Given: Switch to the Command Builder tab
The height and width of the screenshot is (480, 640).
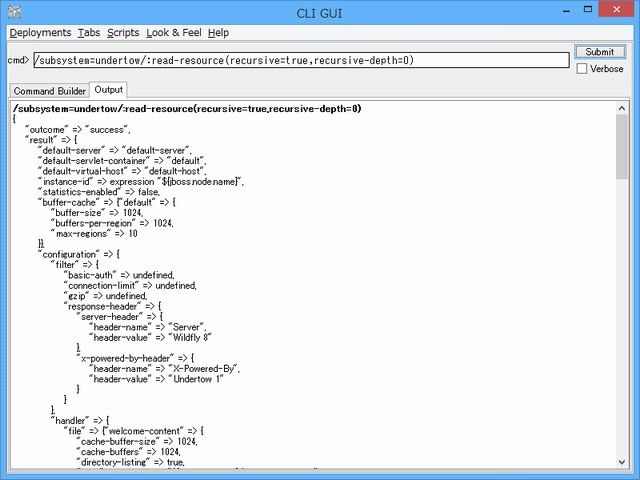Looking at the screenshot, I should pyautogui.click(x=49, y=91).
